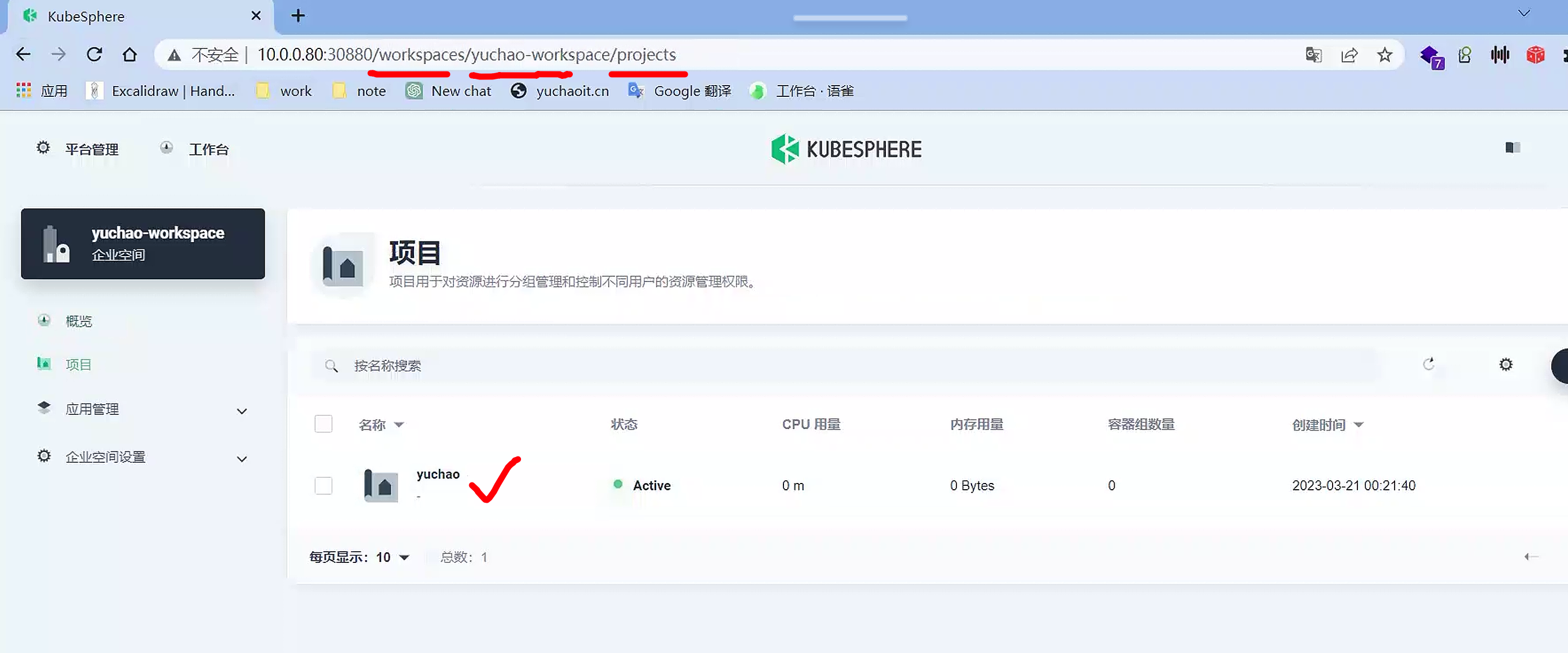Click the yuchao project icon
Screen dimensions: 1568x653
pyautogui.click(x=381, y=485)
